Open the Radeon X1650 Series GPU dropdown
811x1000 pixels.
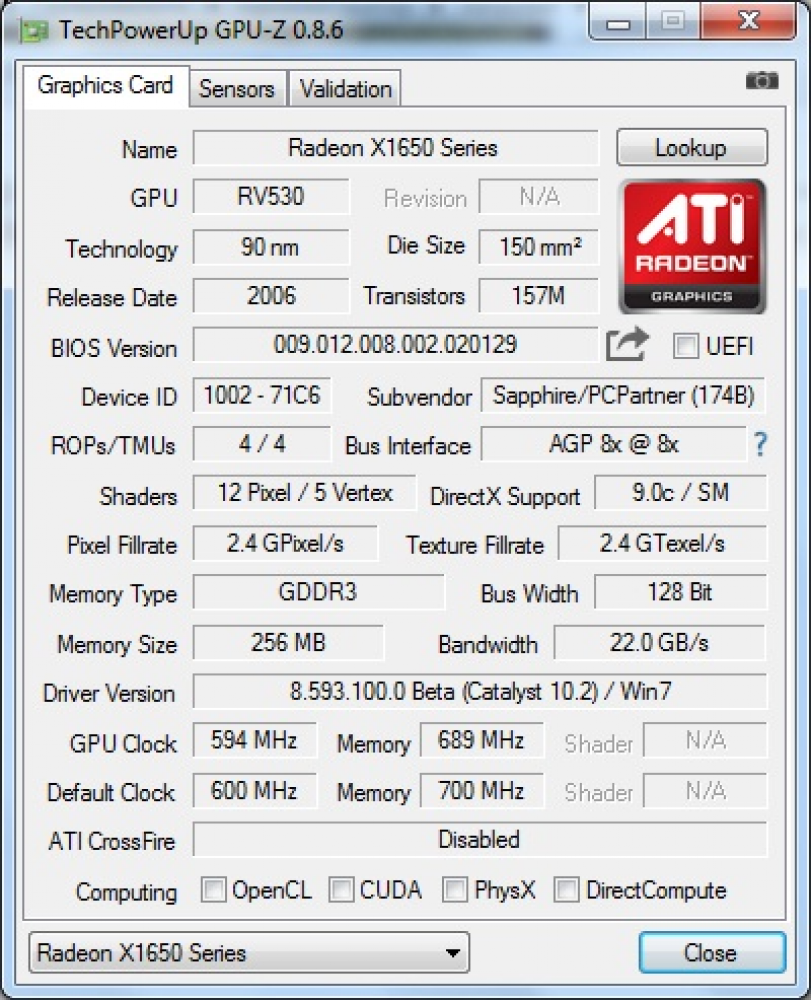tap(249, 953)
